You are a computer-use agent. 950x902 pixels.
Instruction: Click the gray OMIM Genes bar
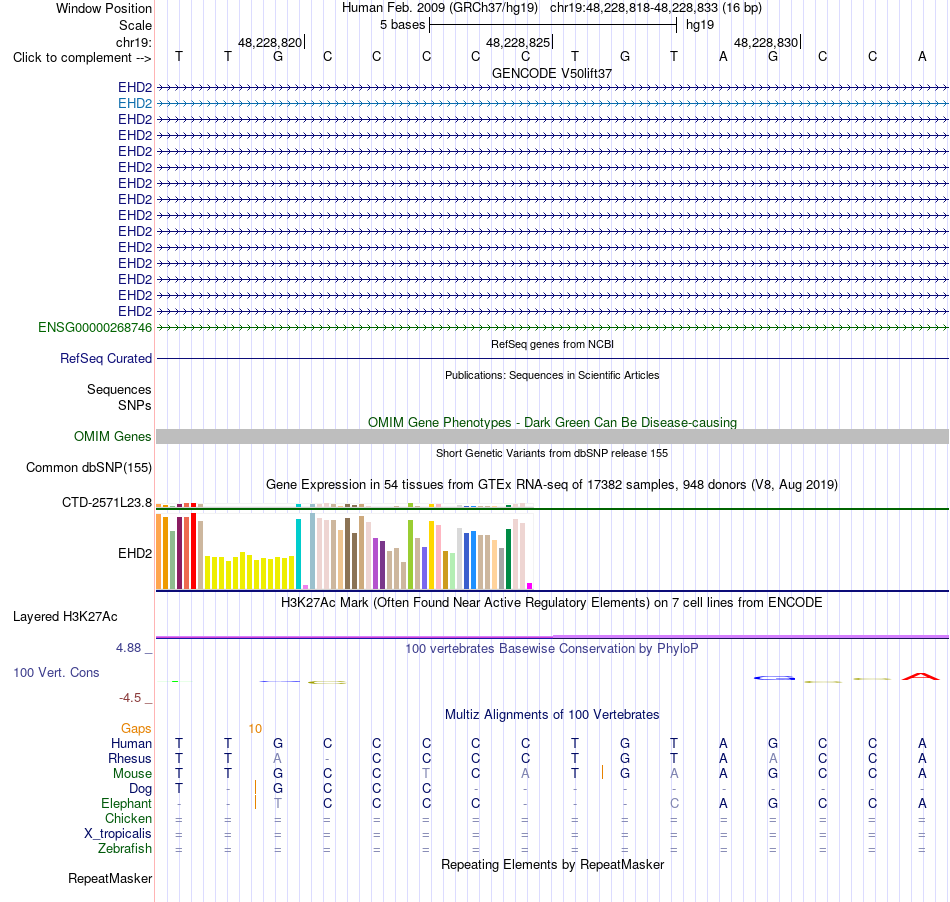click(x=553, y=437)
